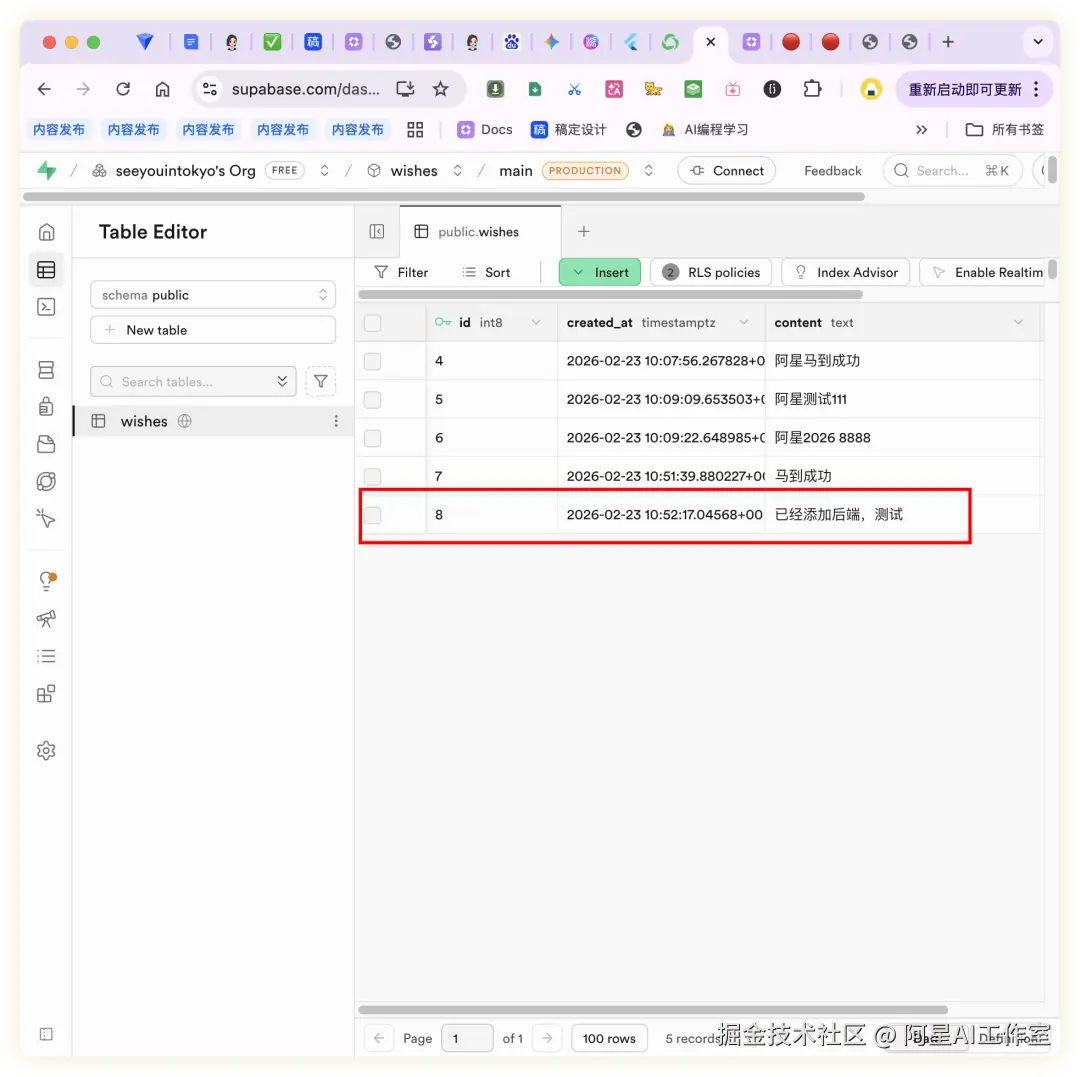1080x1077 pixels.
Task: Open 稿定设计 bookmark
Action: pyautogui.click(x=568, y=129)
